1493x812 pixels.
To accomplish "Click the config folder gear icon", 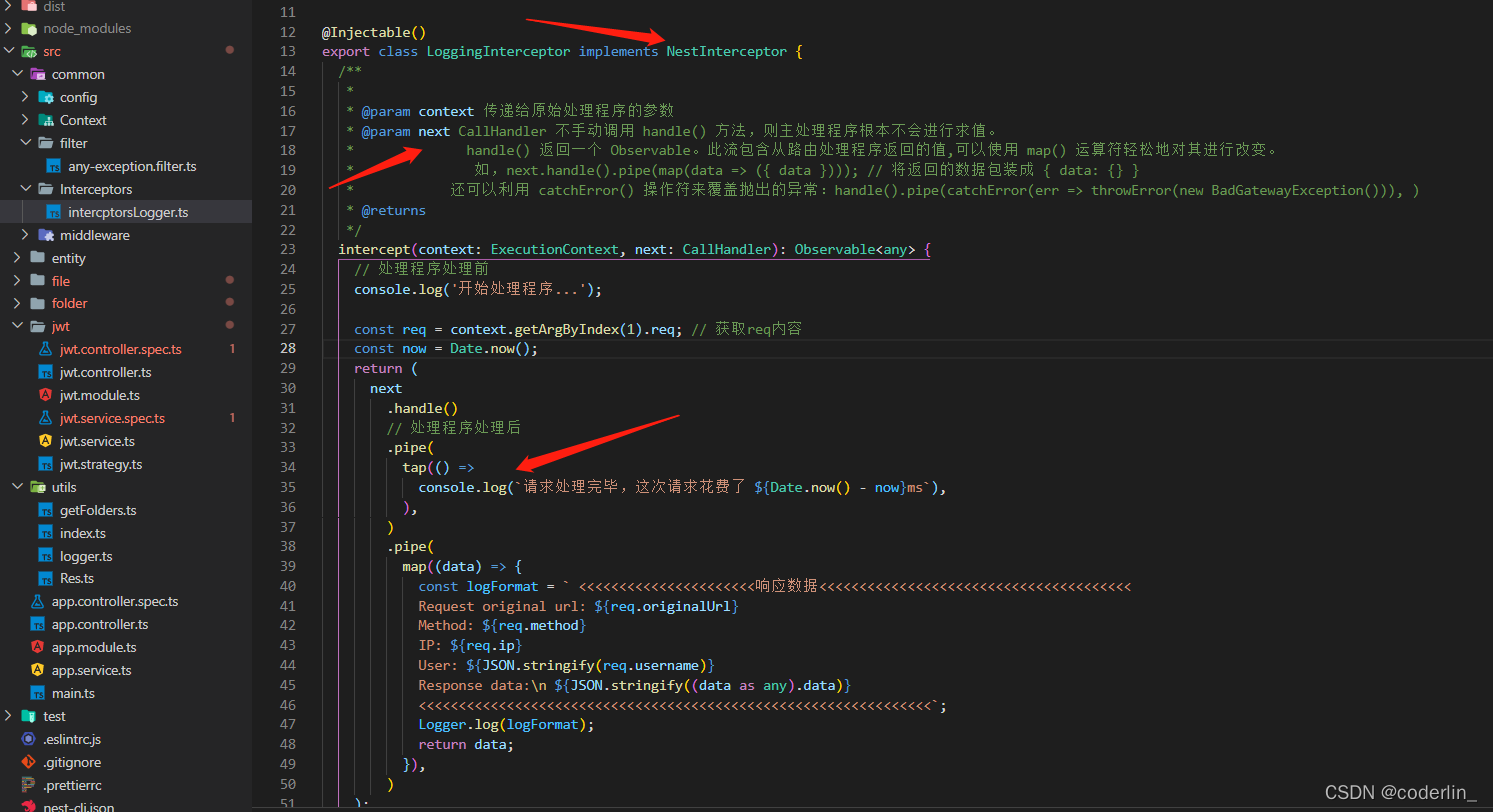I will coord(45,97).
